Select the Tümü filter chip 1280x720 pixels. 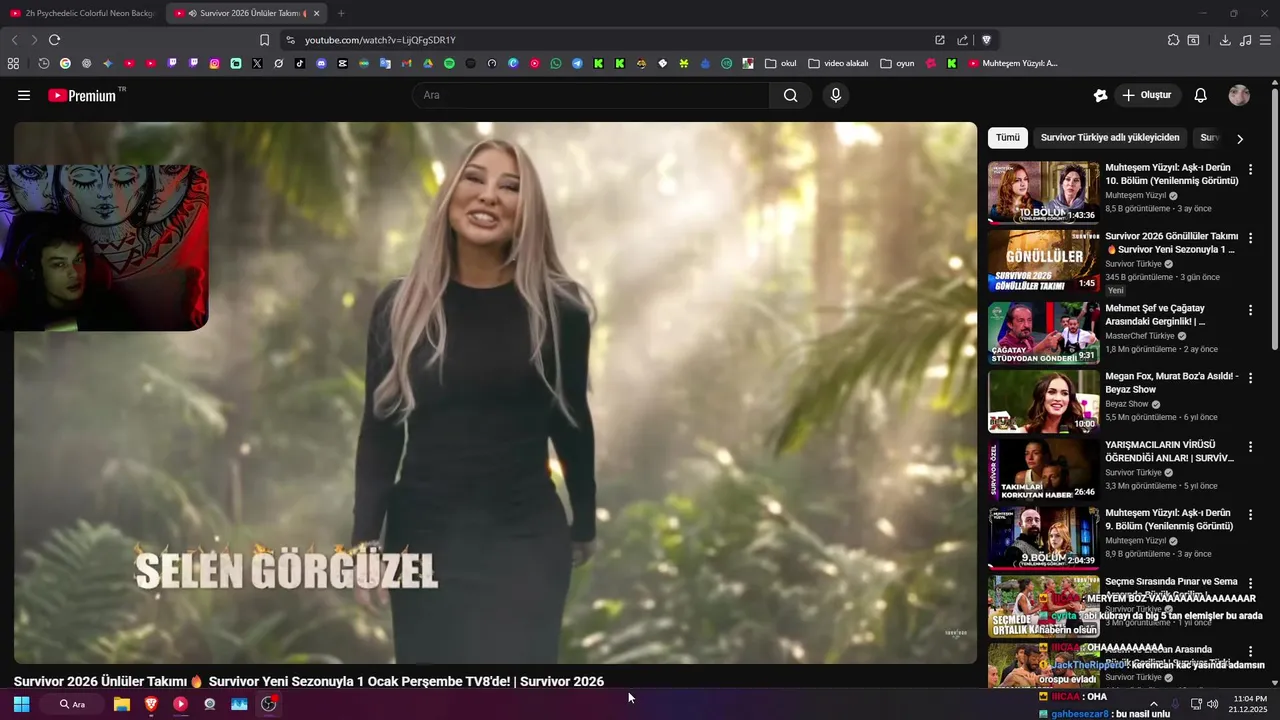1008,138
